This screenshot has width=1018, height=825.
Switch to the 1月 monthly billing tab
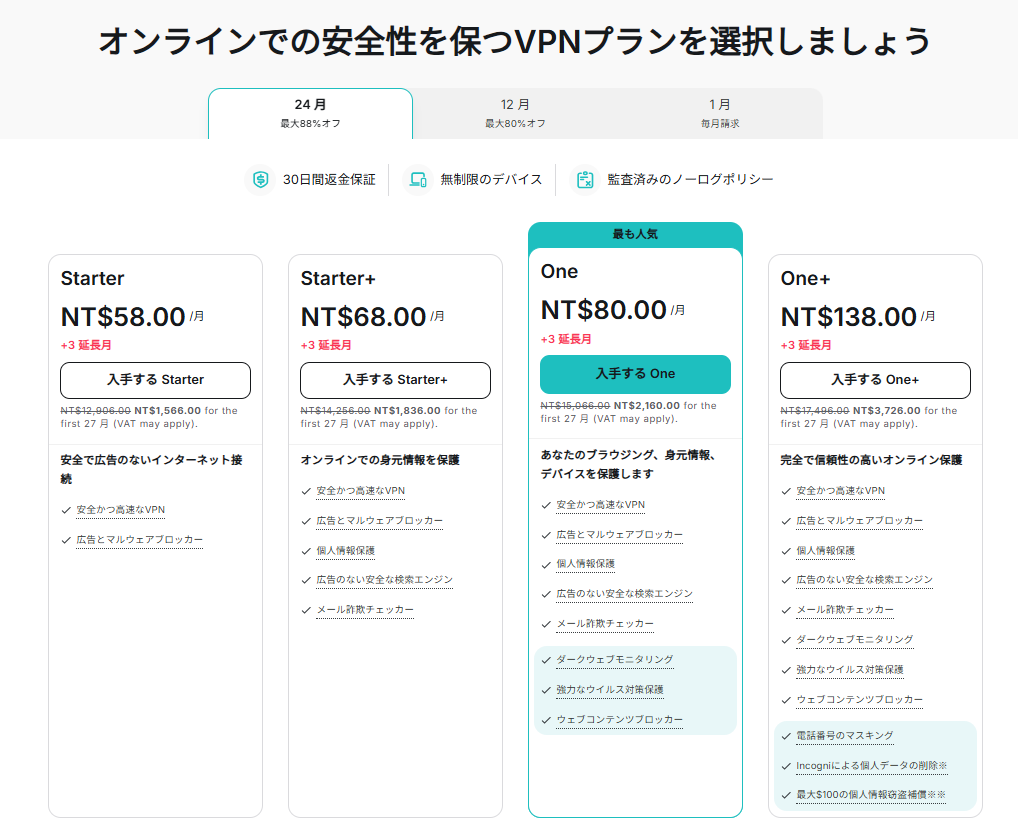click(720, 113)
